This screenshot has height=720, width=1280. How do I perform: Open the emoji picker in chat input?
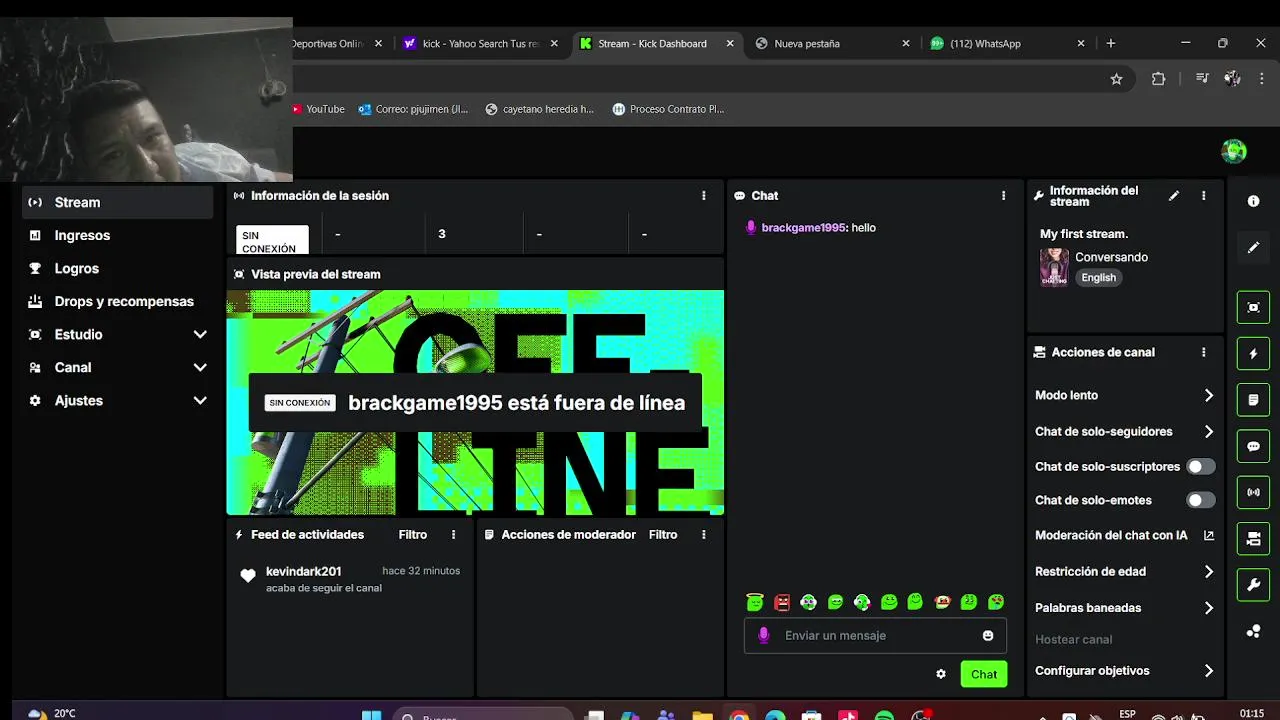click(988, 636)
